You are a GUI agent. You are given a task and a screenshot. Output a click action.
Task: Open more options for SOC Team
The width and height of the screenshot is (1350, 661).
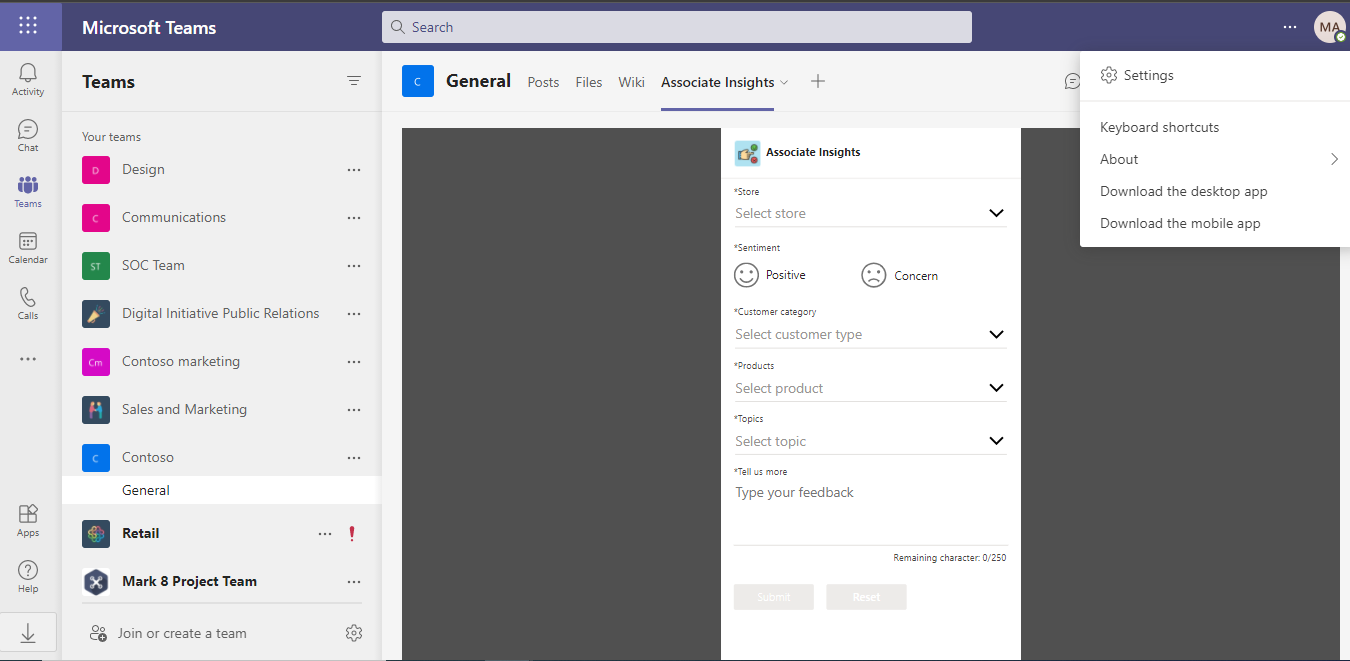tap(354, 266)
